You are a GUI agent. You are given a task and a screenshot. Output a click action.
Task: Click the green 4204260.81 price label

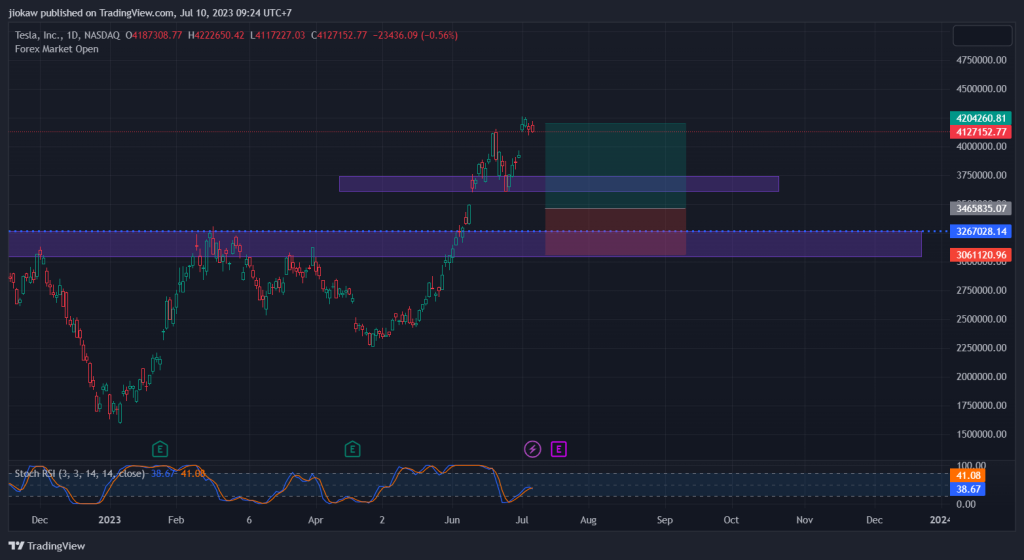(980, 118)
